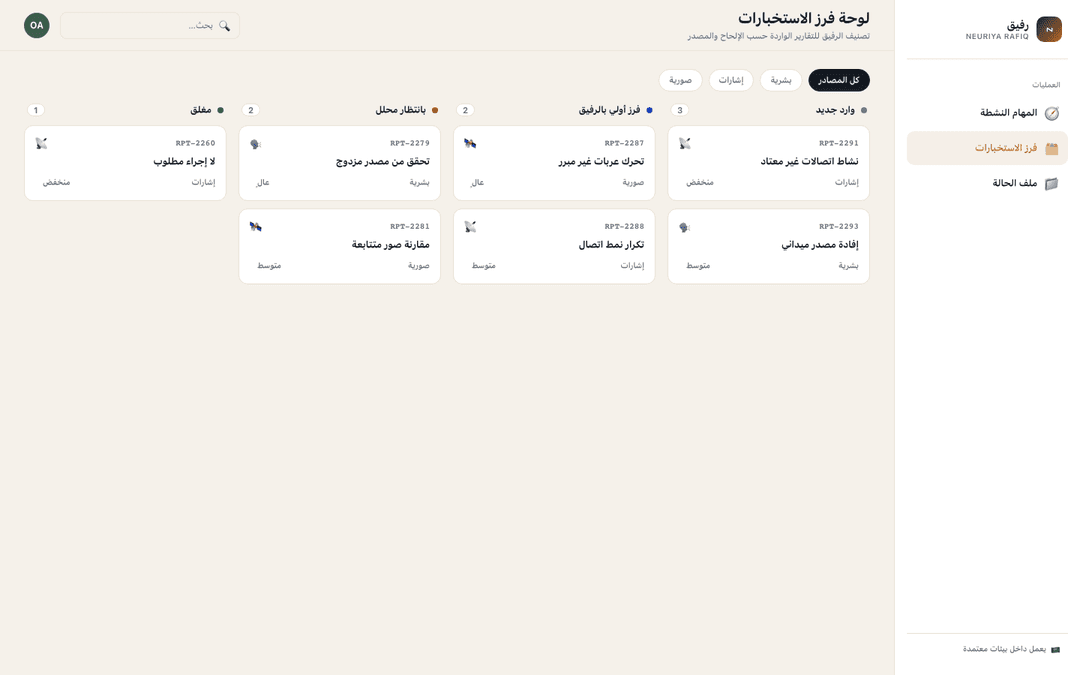Click the icon beside يعمل داخل بيئات معتمدة

pos(1055,650)
